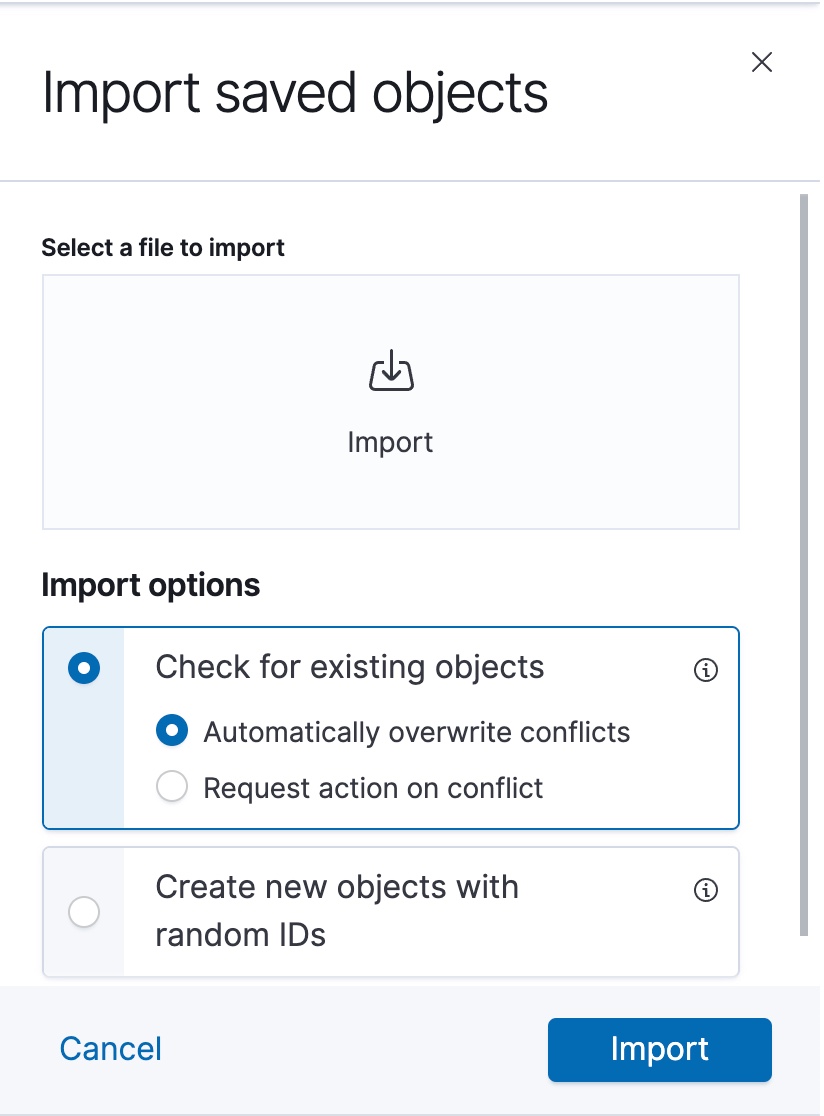The width and height of the screenshot is (824, 1116).
Task: Choose Request action on conflict radio circle
Action: point(172,788)
